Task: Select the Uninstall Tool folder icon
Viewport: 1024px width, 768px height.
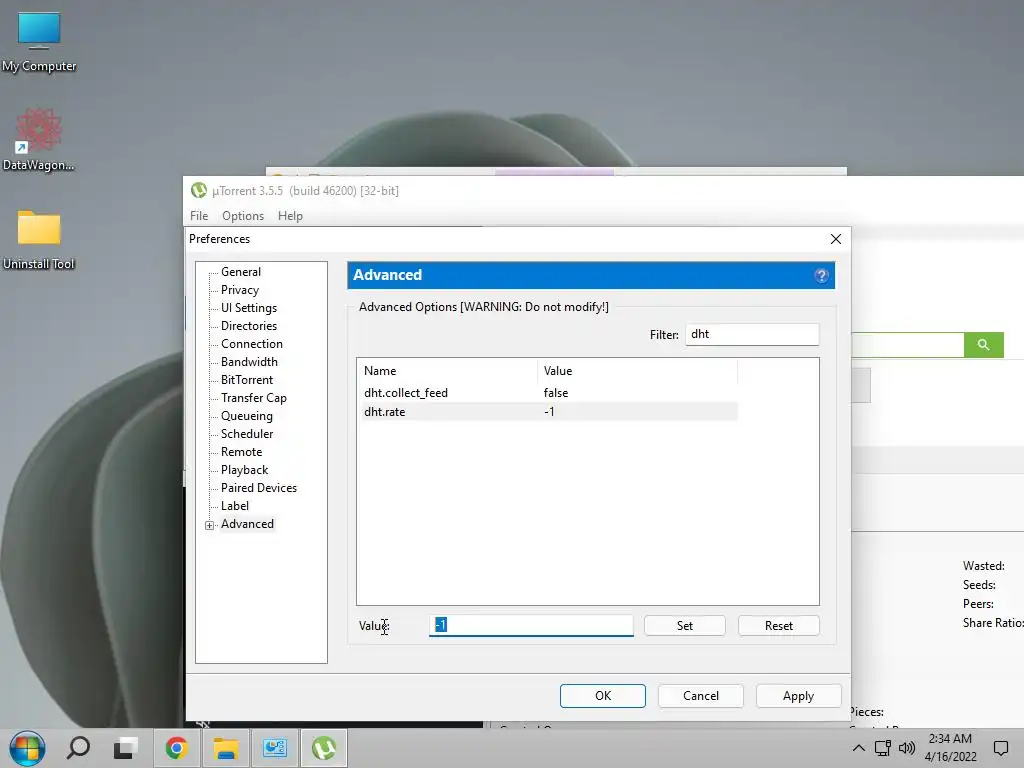Action: coord(39,239)
